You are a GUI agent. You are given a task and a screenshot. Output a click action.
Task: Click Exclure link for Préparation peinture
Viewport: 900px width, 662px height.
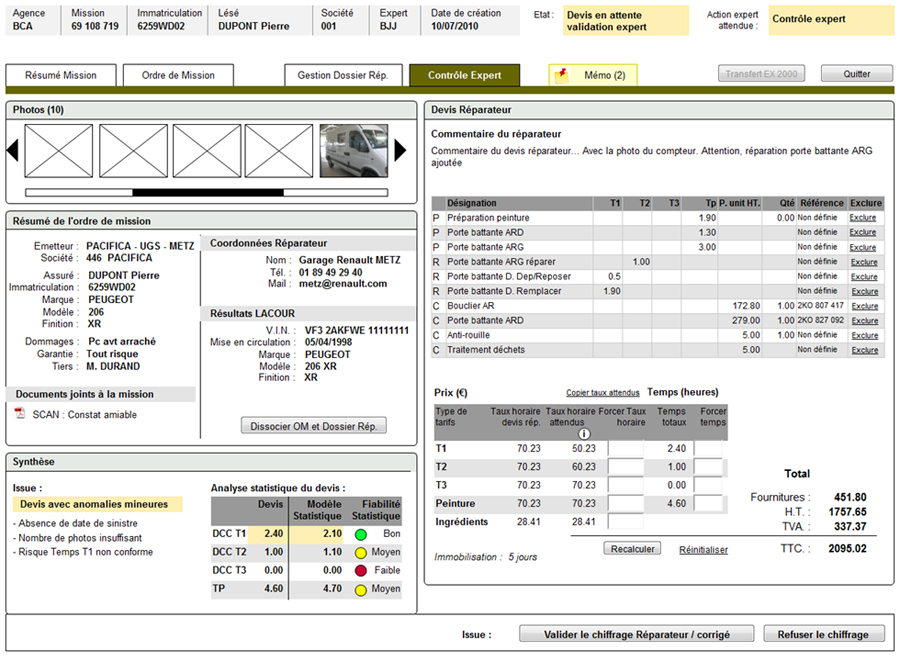point(863,217)
